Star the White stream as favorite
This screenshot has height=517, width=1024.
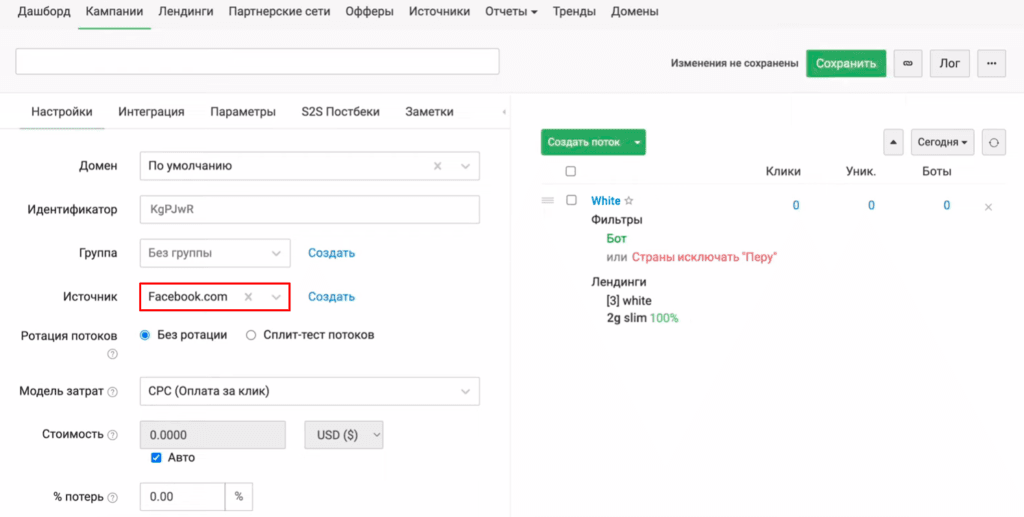pos(629,201)
